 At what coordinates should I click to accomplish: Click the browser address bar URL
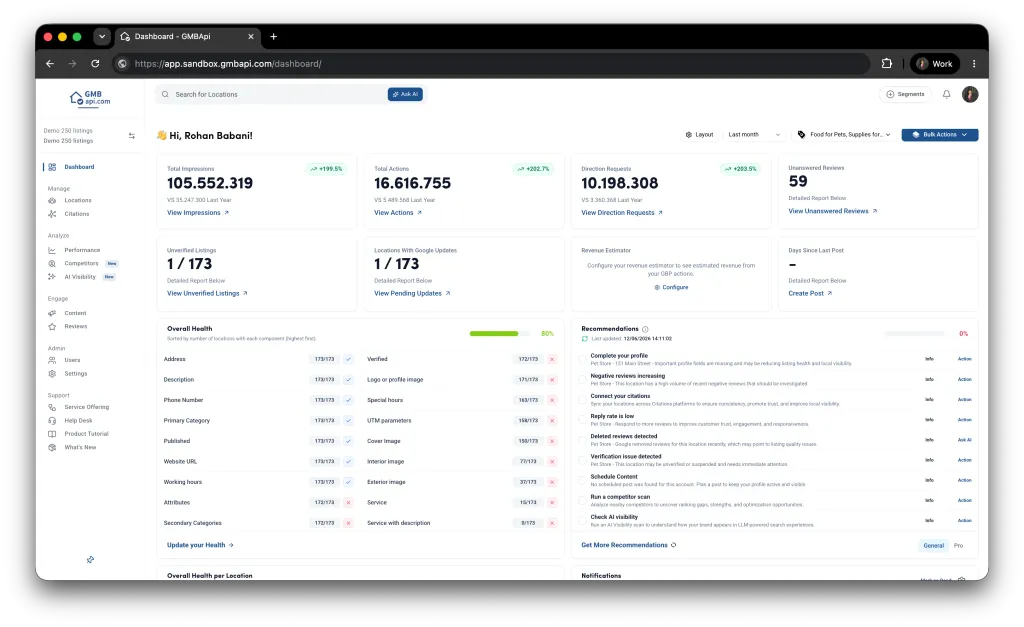coord(228,64)
